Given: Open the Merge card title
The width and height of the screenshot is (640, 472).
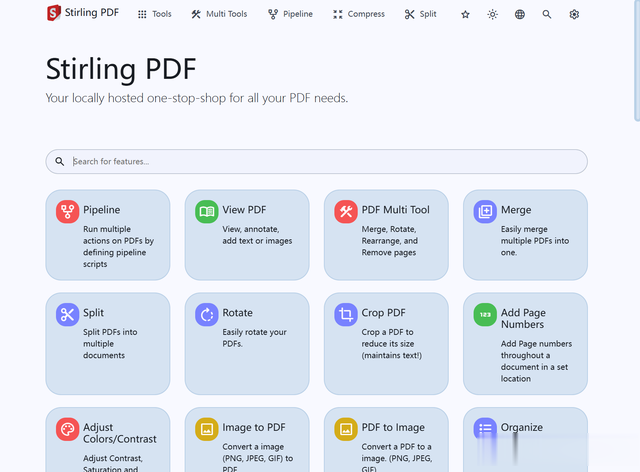Looking at the screenshot, I should [516, 210].
